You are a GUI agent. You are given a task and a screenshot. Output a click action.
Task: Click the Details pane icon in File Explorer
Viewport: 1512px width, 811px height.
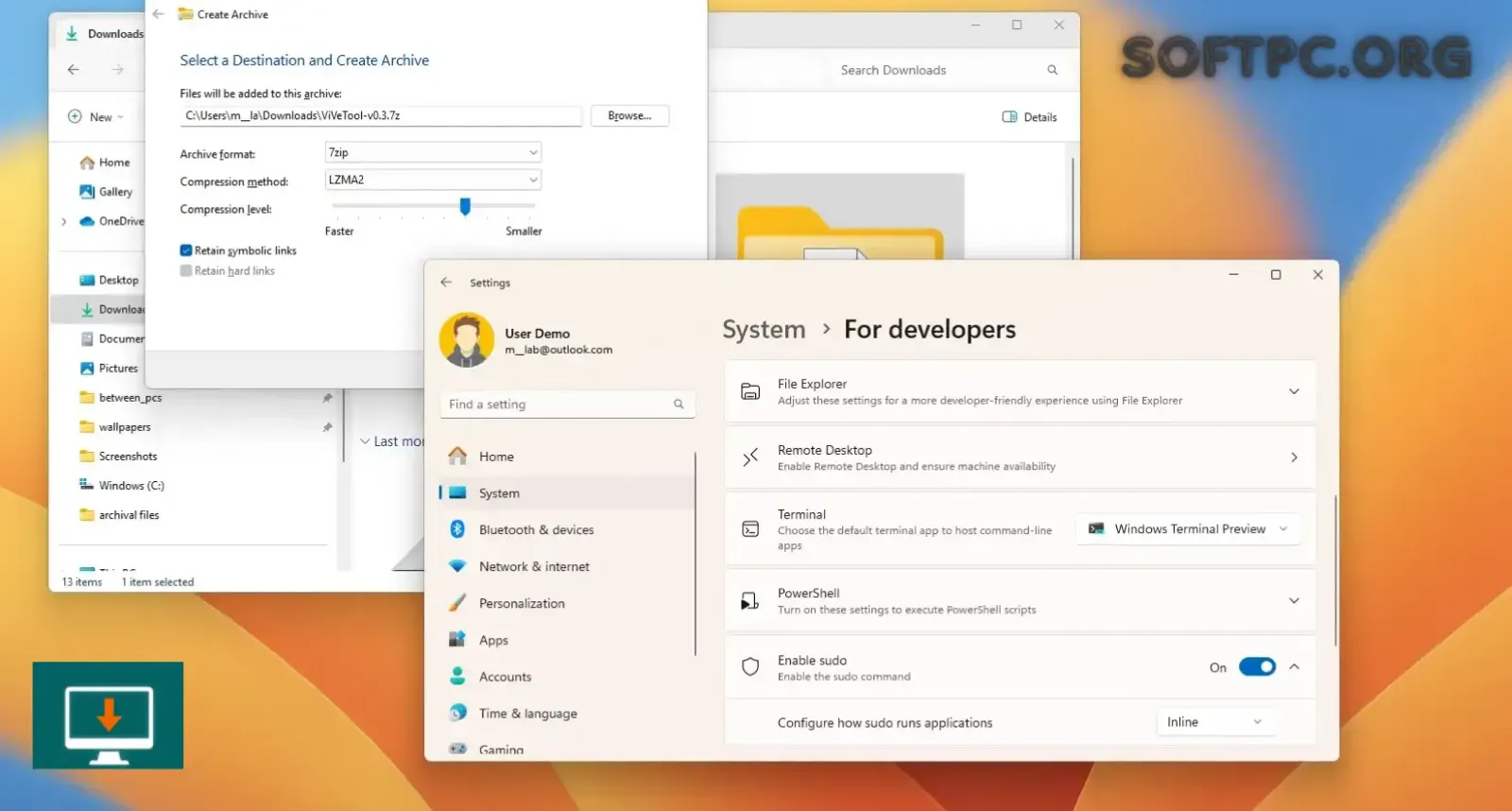1009,117
